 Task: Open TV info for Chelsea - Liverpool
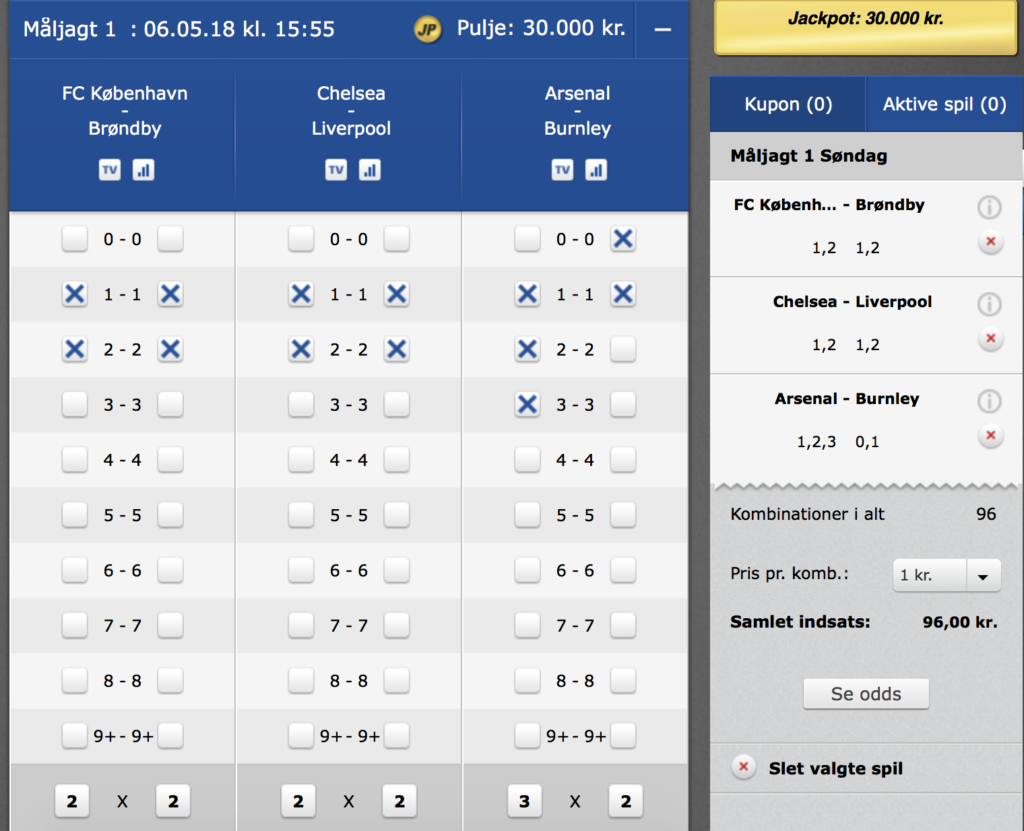tap(336, 171)
